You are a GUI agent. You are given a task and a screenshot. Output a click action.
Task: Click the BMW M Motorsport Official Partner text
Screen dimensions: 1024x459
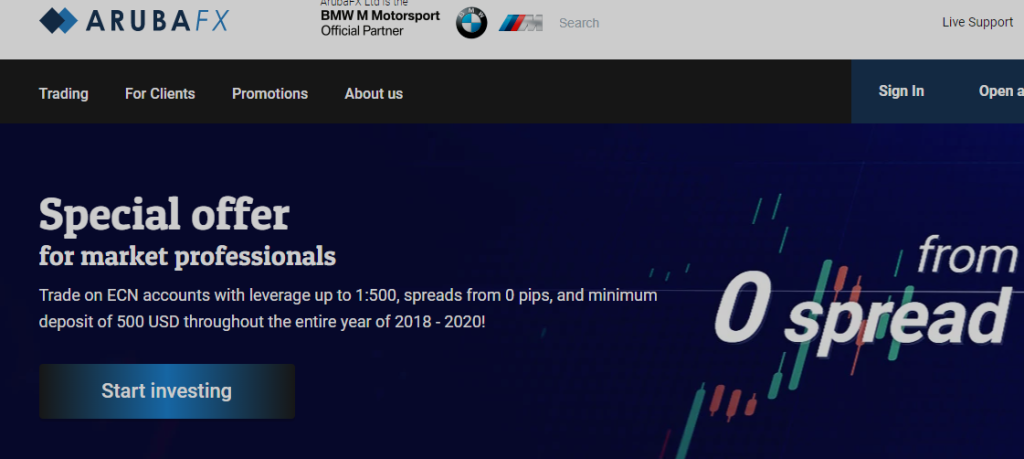379,23
